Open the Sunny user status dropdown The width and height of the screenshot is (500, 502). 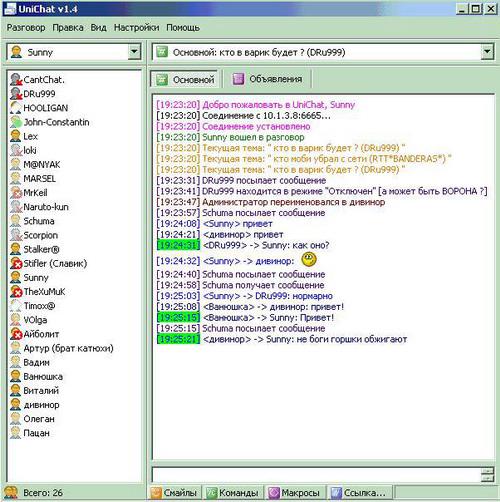click(x=134, y=52)
